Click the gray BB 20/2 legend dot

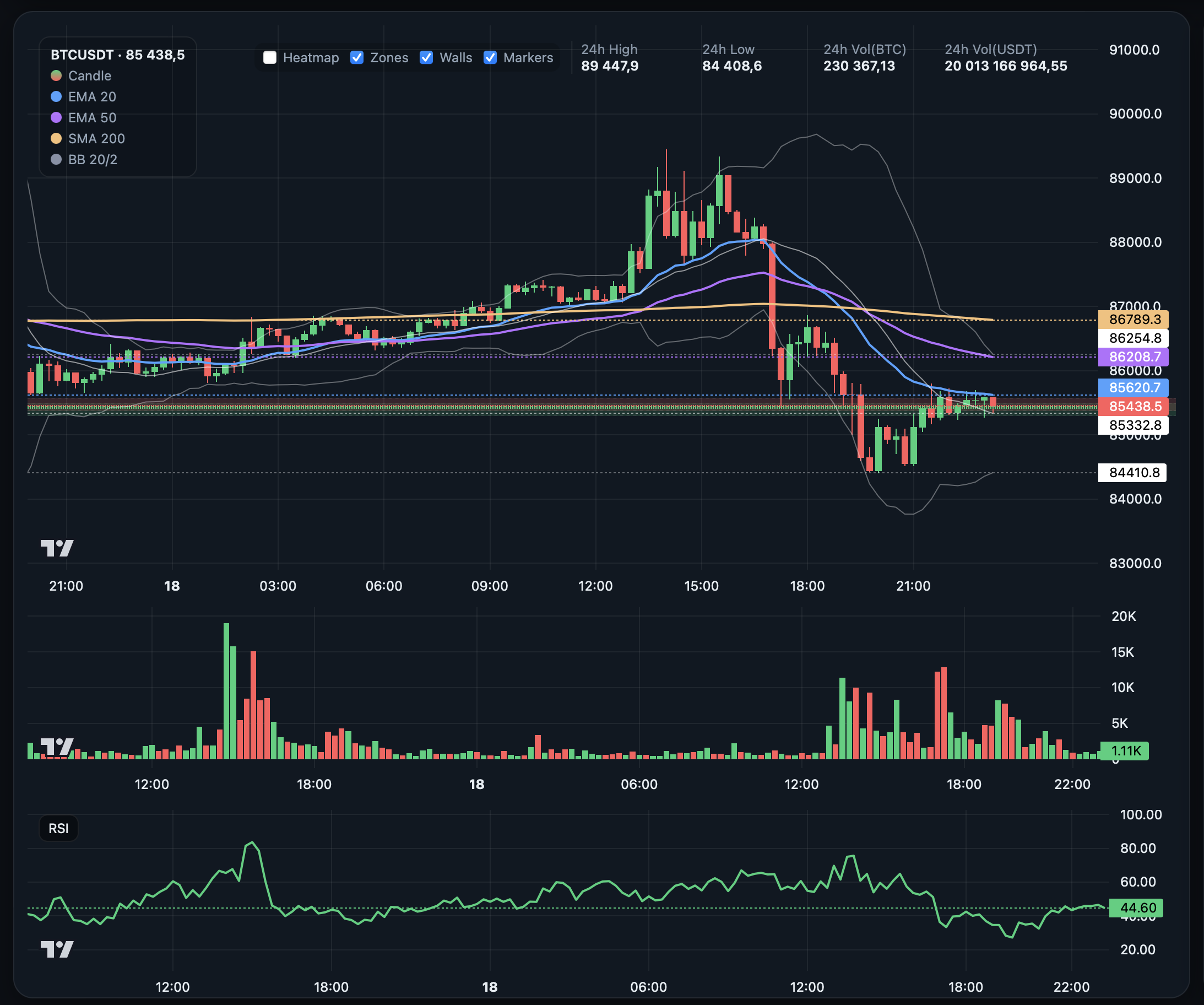pyautogui.click(x=56, y=159)
